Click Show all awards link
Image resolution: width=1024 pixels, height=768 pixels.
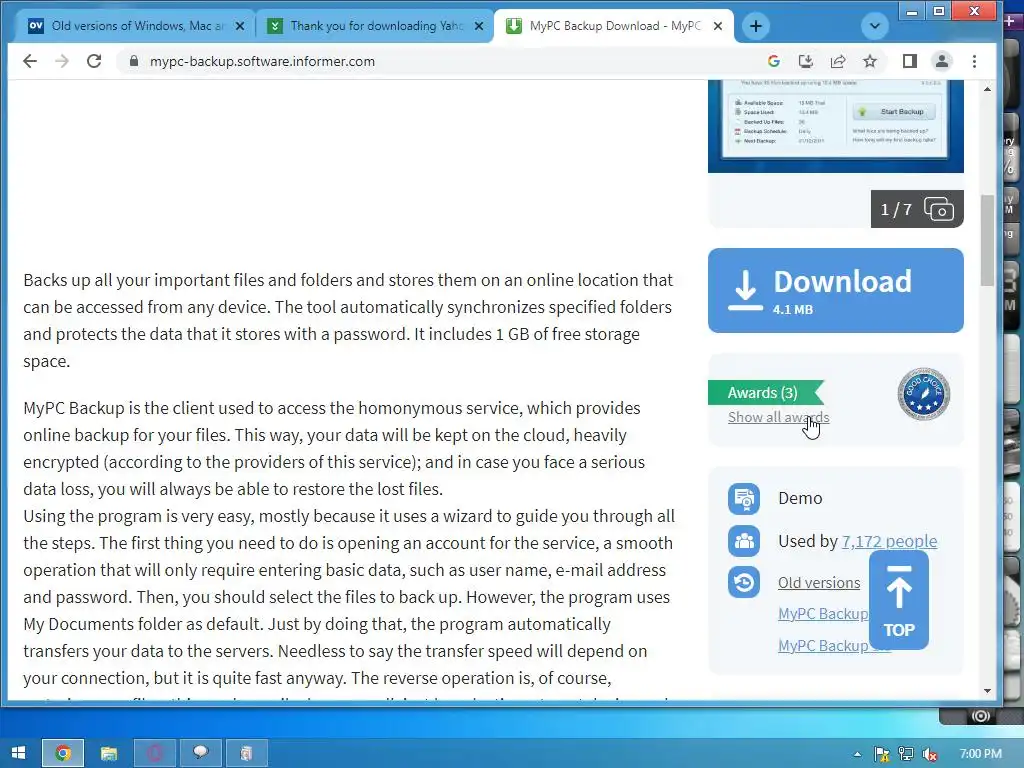pos(778,417)
